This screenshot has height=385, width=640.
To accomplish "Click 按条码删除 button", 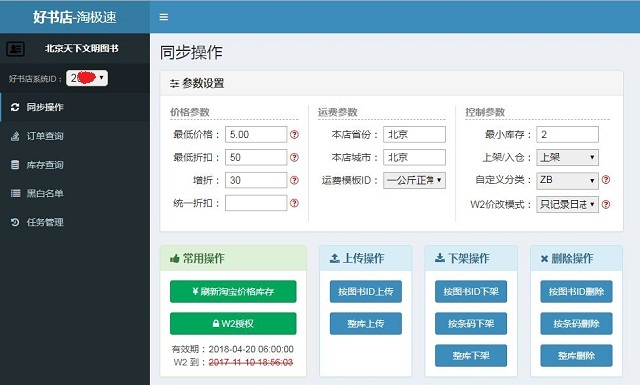I will click(x=576, y=323).
